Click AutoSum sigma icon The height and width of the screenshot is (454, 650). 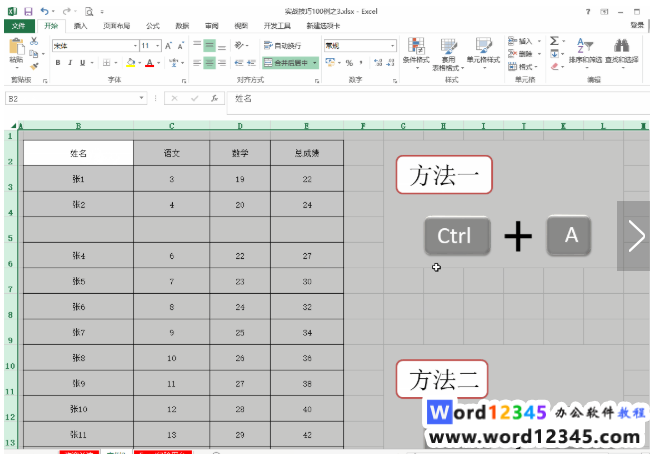pyautogui.click(x=554, y=41)
